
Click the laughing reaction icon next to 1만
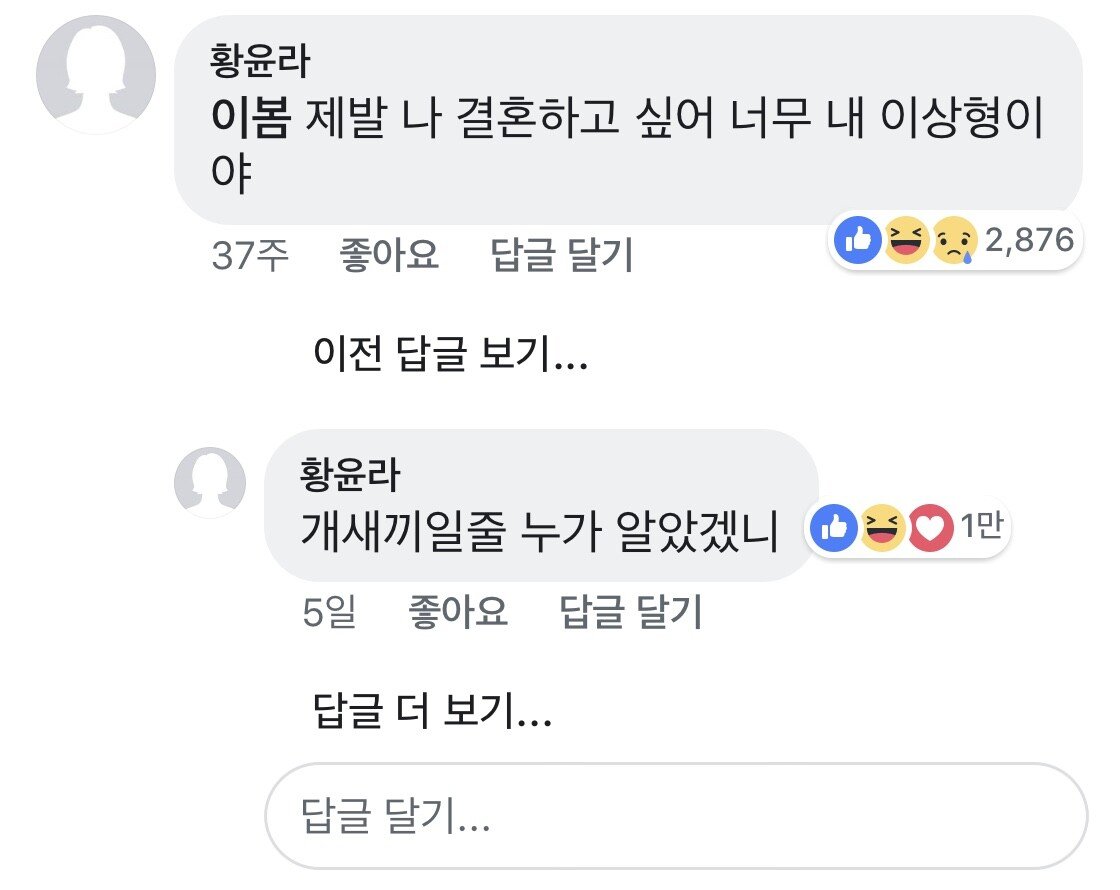[x=881, y=529]
